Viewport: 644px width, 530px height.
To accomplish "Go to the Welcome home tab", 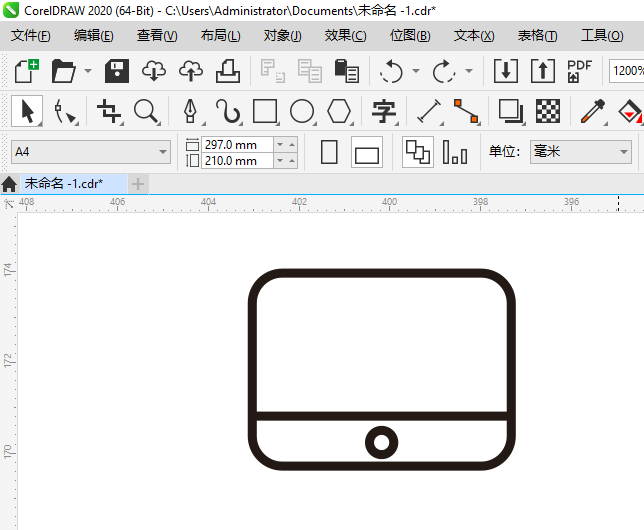I will (x=9, y=184).
